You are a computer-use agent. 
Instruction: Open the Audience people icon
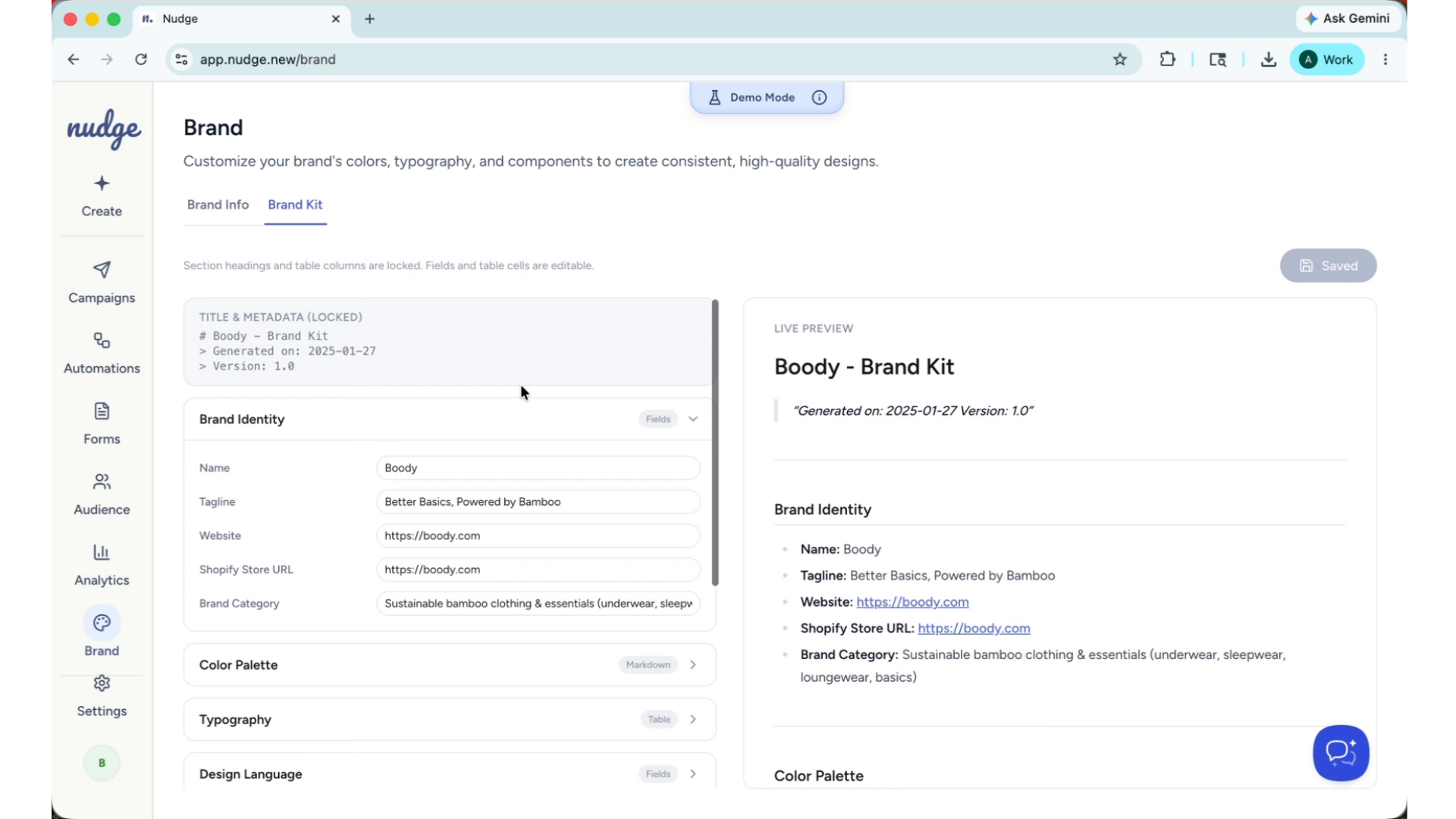coord(102,482)
